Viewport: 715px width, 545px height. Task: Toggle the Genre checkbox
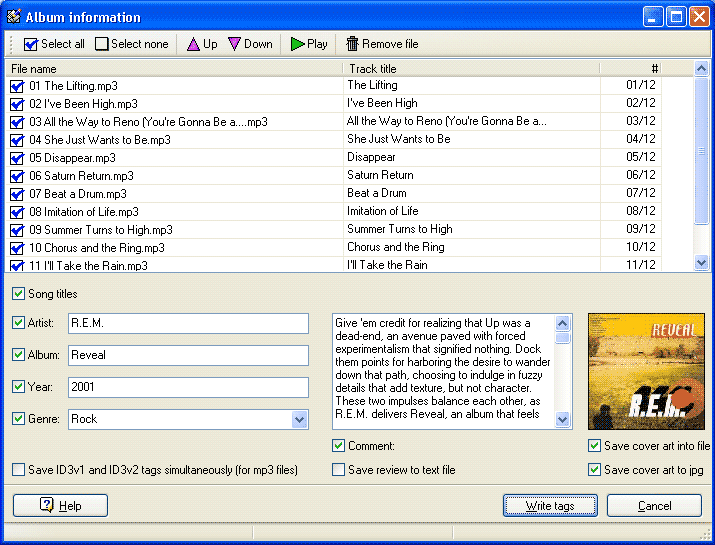[x=18, y=419]
